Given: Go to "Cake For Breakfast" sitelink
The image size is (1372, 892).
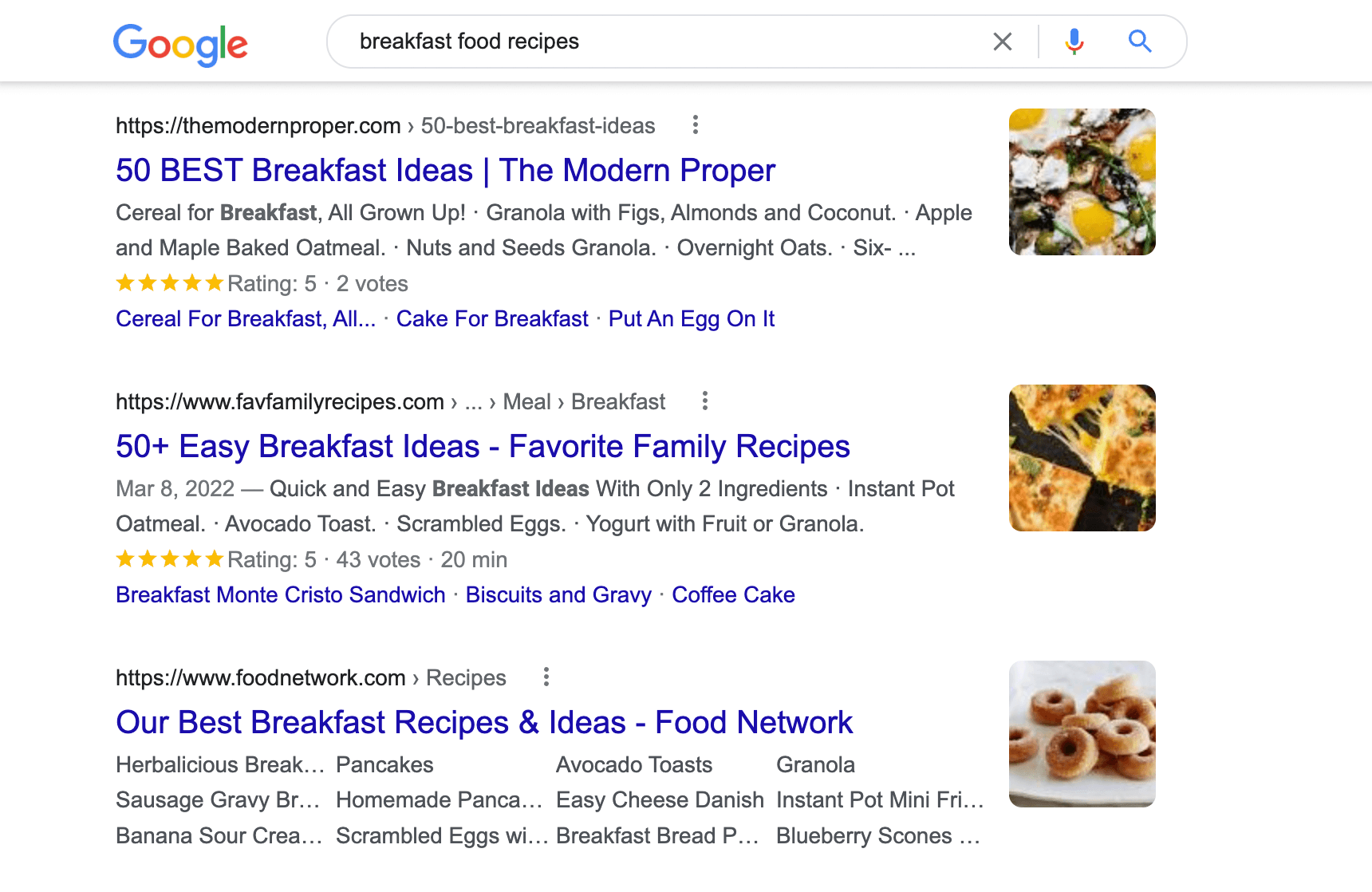Looking at the screenshot, I should click(x=492, y=319).
